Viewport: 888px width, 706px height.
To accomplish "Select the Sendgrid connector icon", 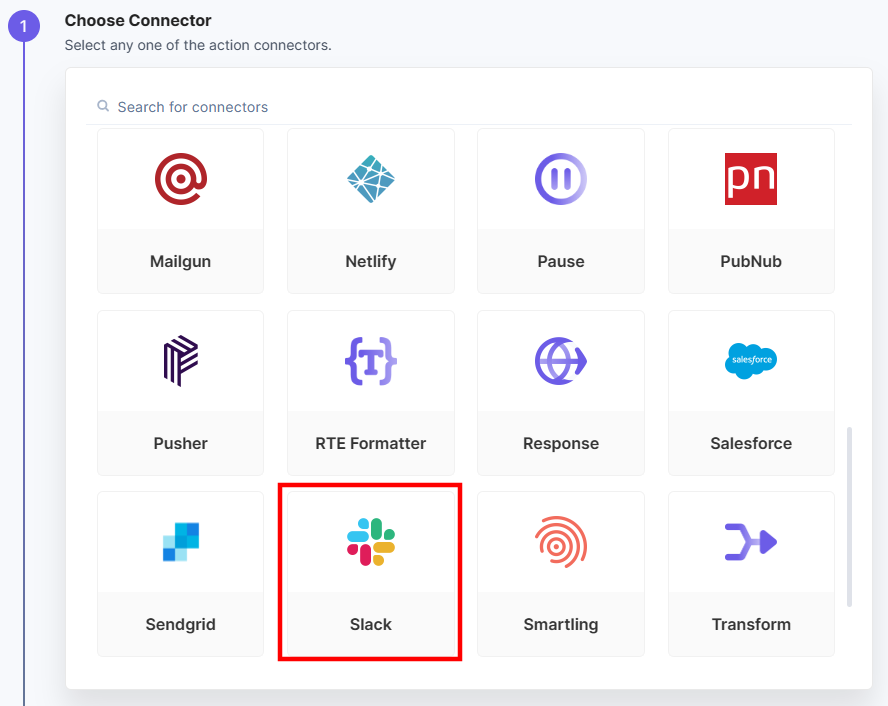I will [181, 542].
